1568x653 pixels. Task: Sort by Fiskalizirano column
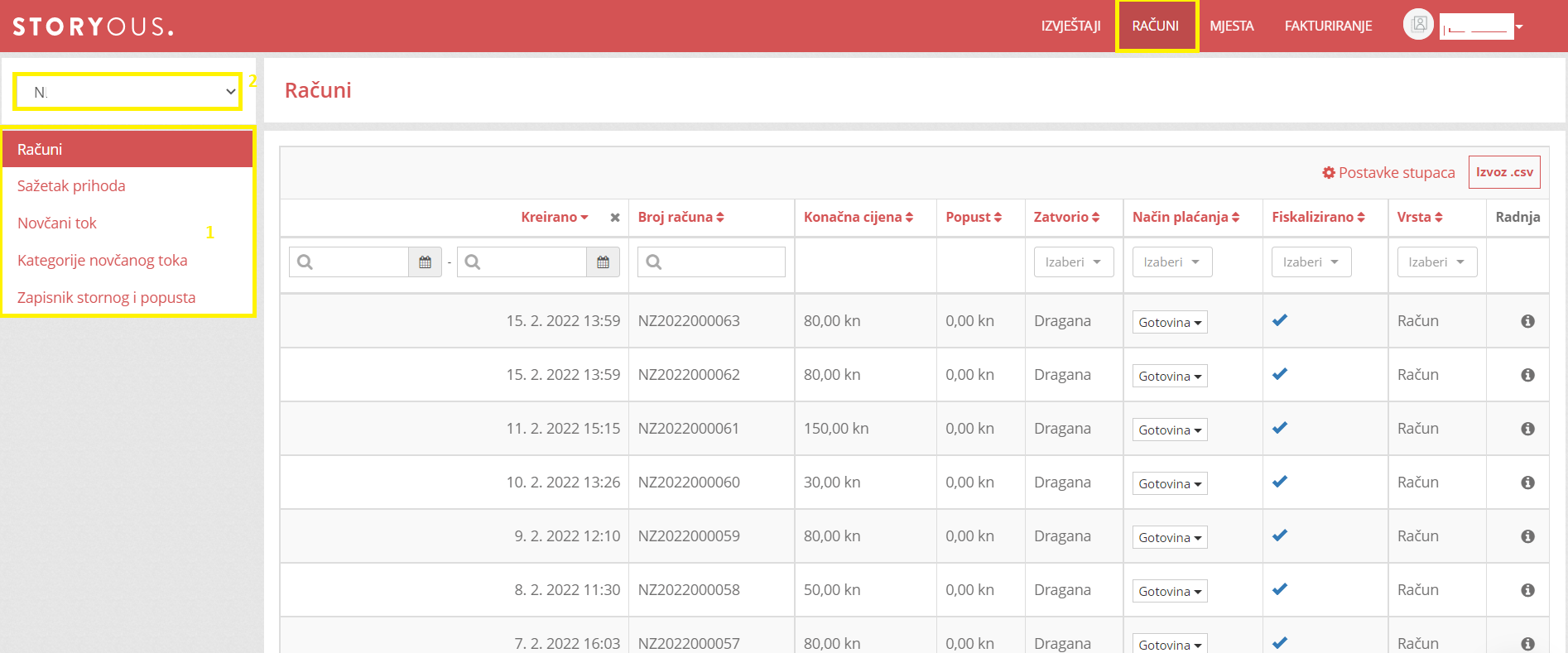click(x=1318, y=217)
